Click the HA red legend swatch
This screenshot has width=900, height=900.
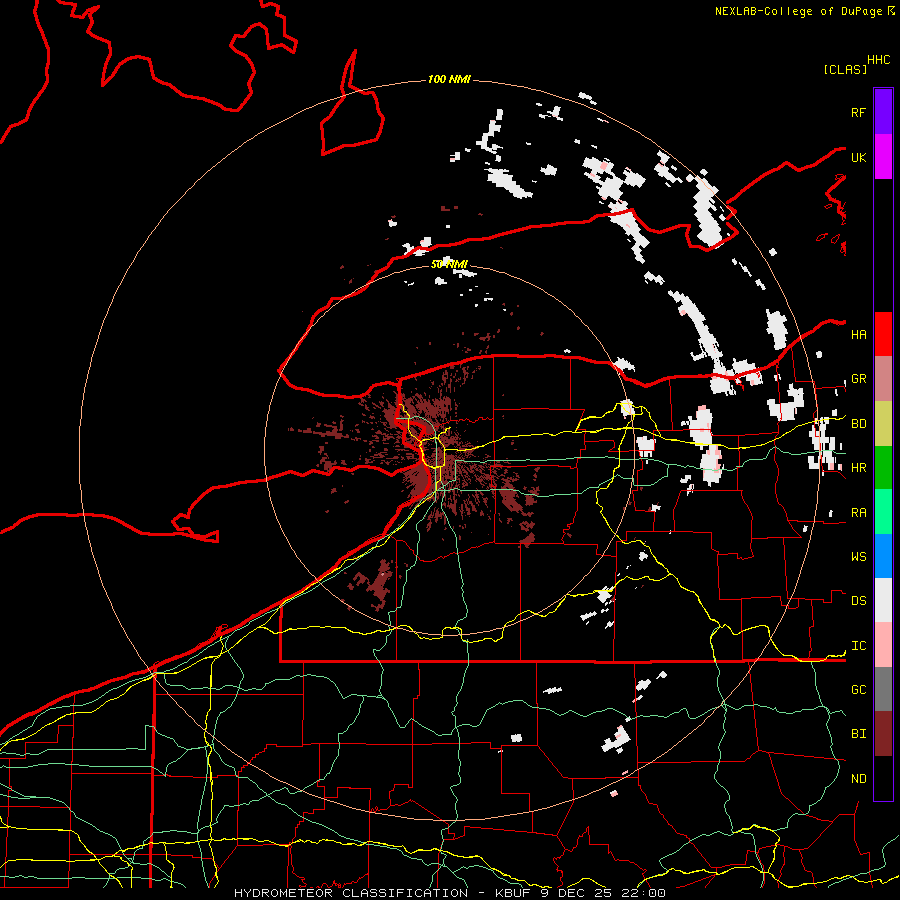click(x=883, y=334)
